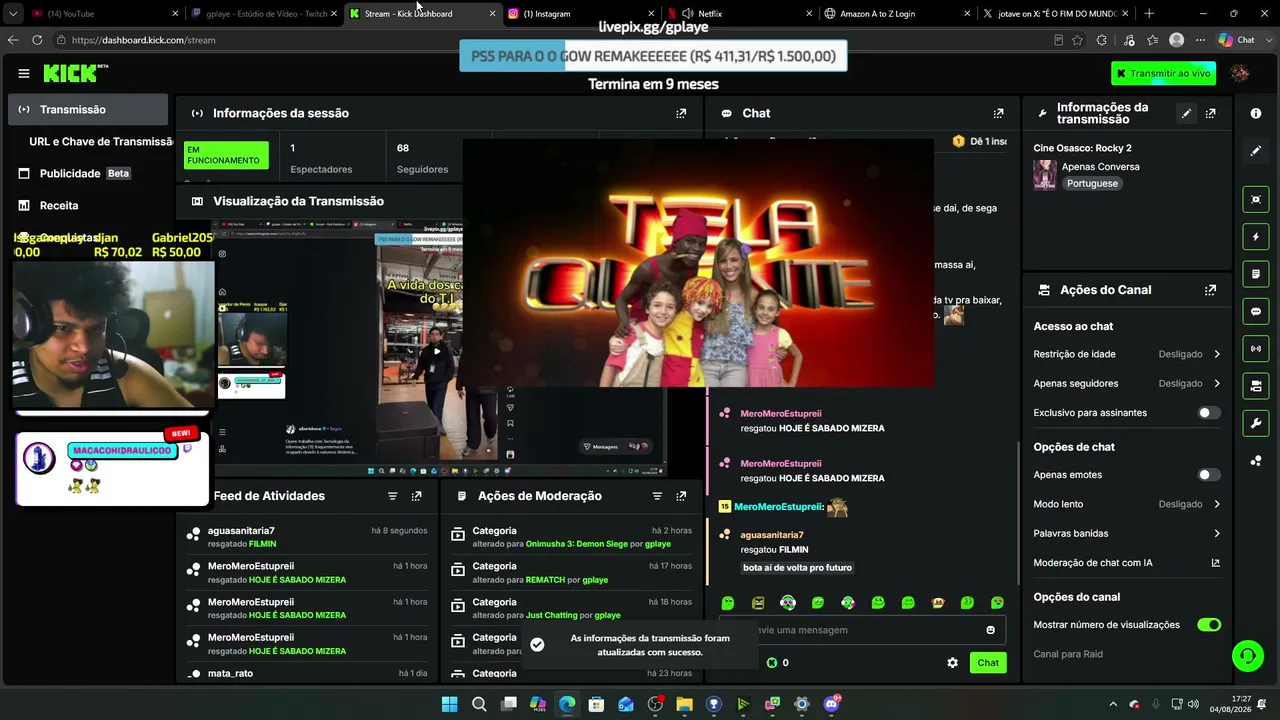Image resolution: width=1280 pixels, height=720 pixels.
Task: Toggle the channel actions widget in right sidebar
Action: point(1256,385)
